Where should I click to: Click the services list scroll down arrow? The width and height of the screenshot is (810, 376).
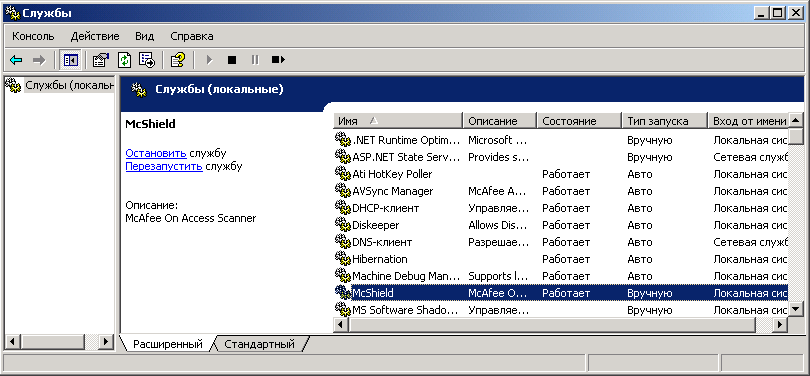click(796, 309)
